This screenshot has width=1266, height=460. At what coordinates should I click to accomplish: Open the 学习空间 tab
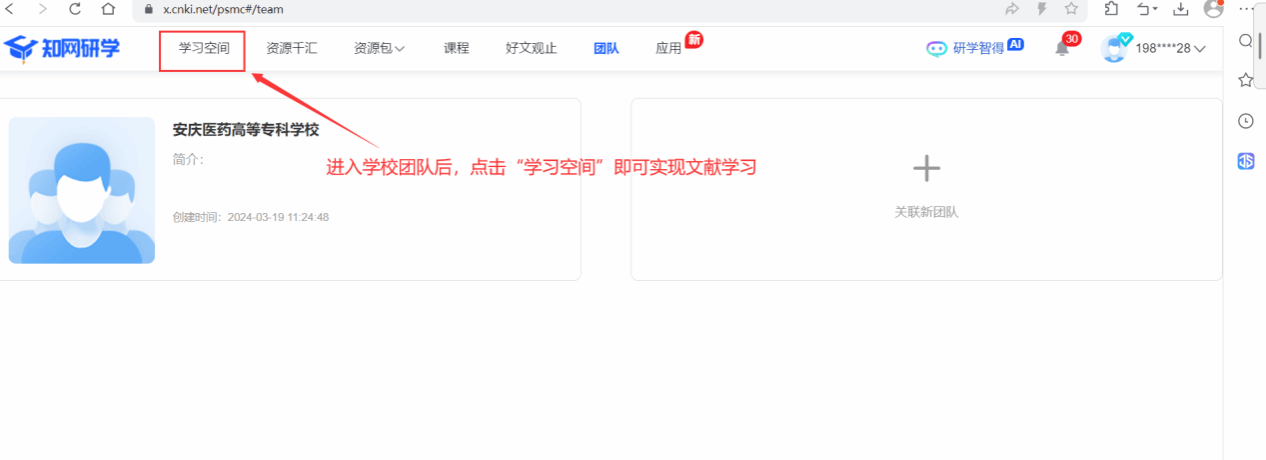click(204, 48)
